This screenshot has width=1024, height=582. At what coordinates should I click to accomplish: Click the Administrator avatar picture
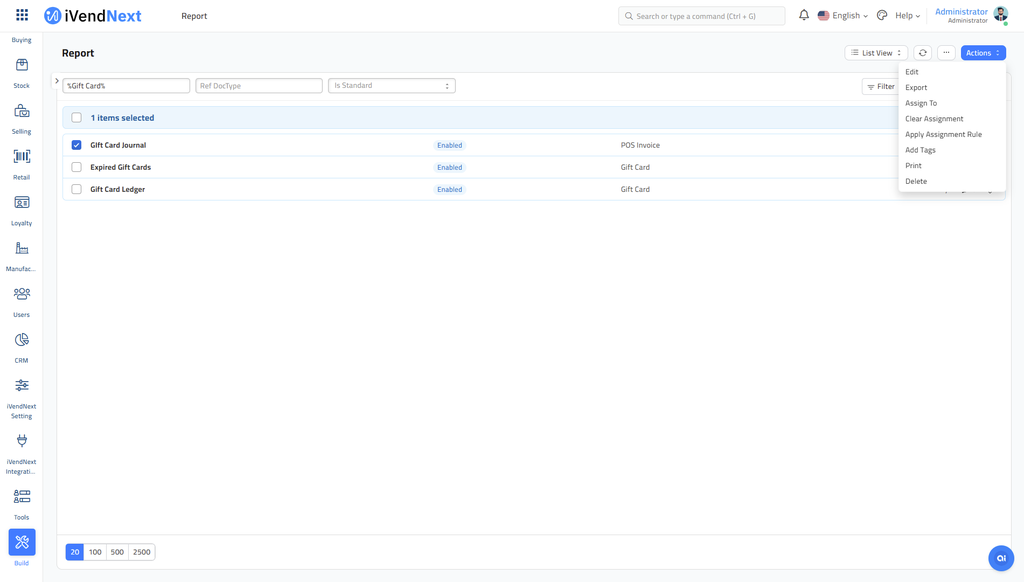1000,14
